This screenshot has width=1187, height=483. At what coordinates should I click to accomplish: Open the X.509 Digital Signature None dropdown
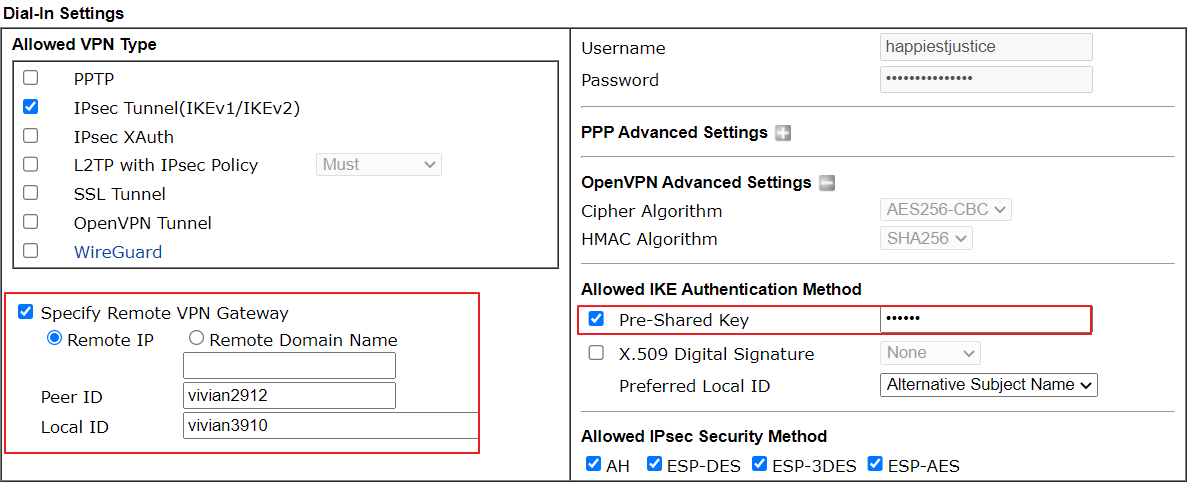[930, 353]
